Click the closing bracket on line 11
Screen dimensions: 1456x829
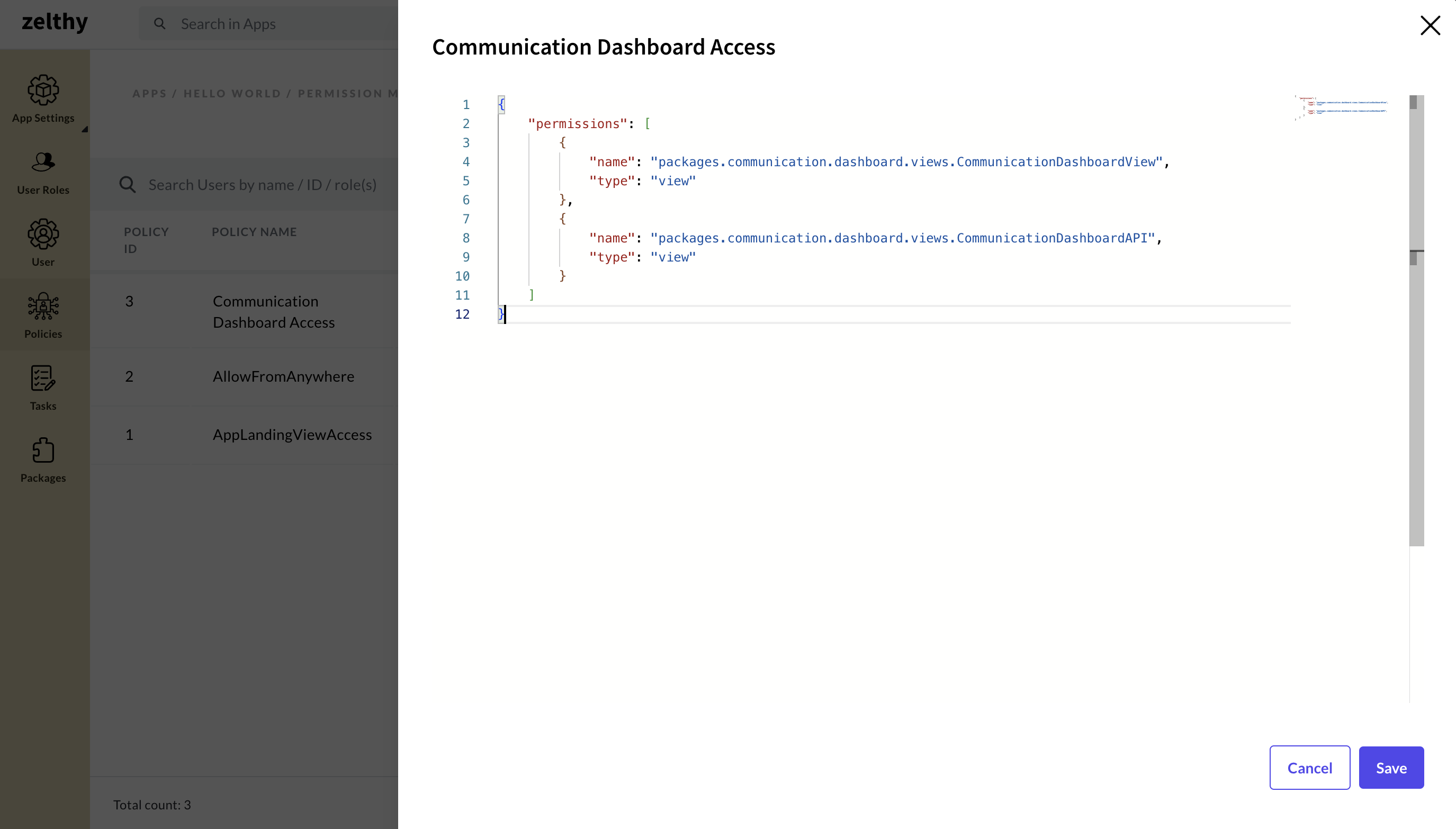pyautogui.click(x=531, y=295)
